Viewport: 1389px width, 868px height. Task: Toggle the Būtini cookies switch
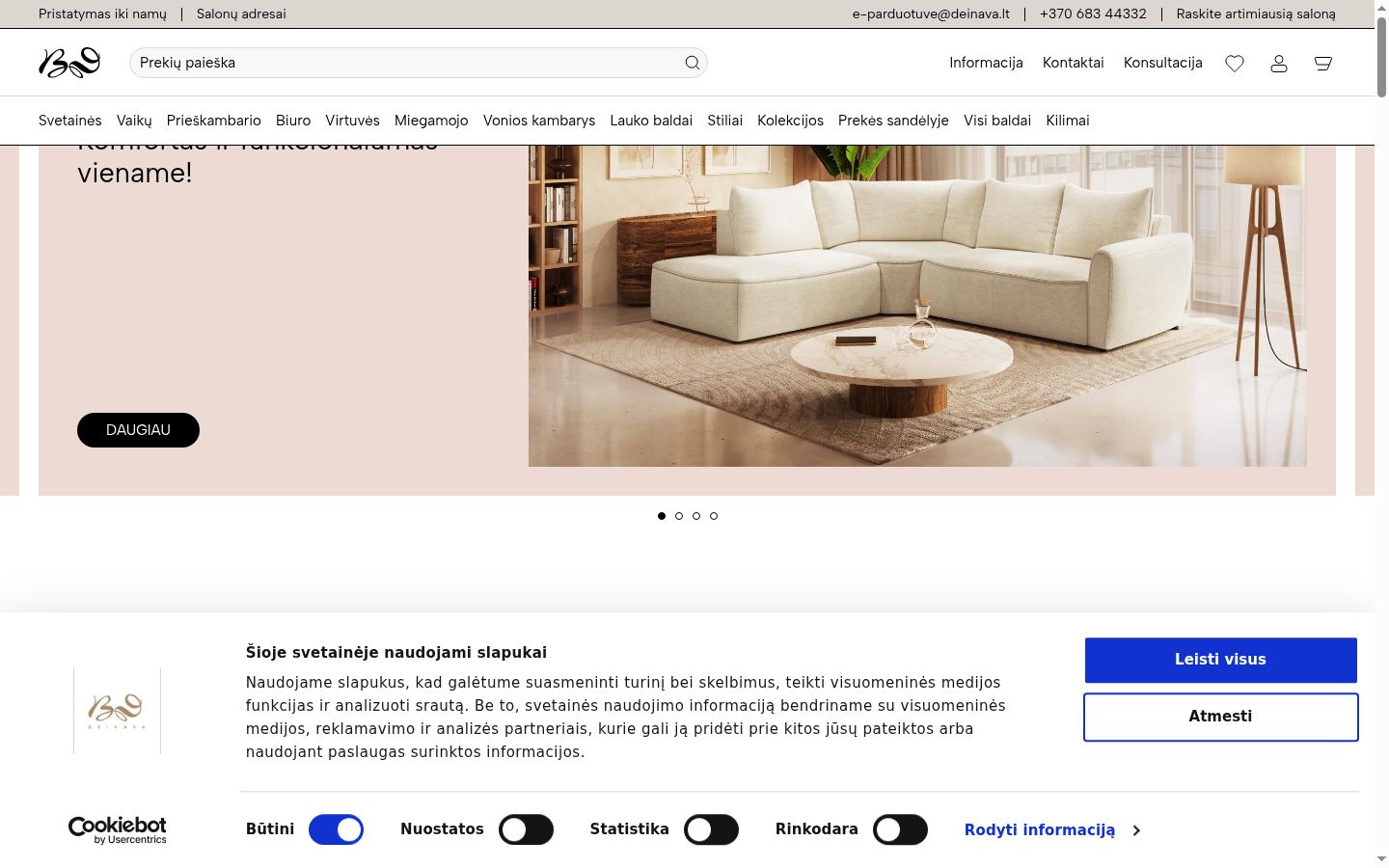point(336,829)
